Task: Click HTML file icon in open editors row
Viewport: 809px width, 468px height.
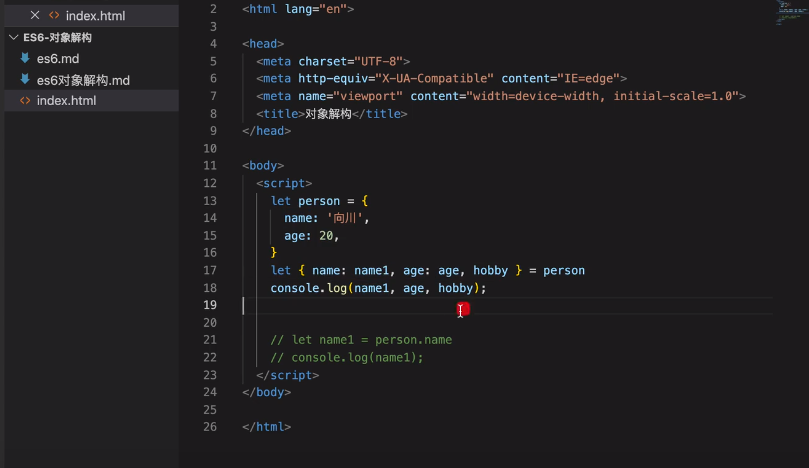Action: 54,15
